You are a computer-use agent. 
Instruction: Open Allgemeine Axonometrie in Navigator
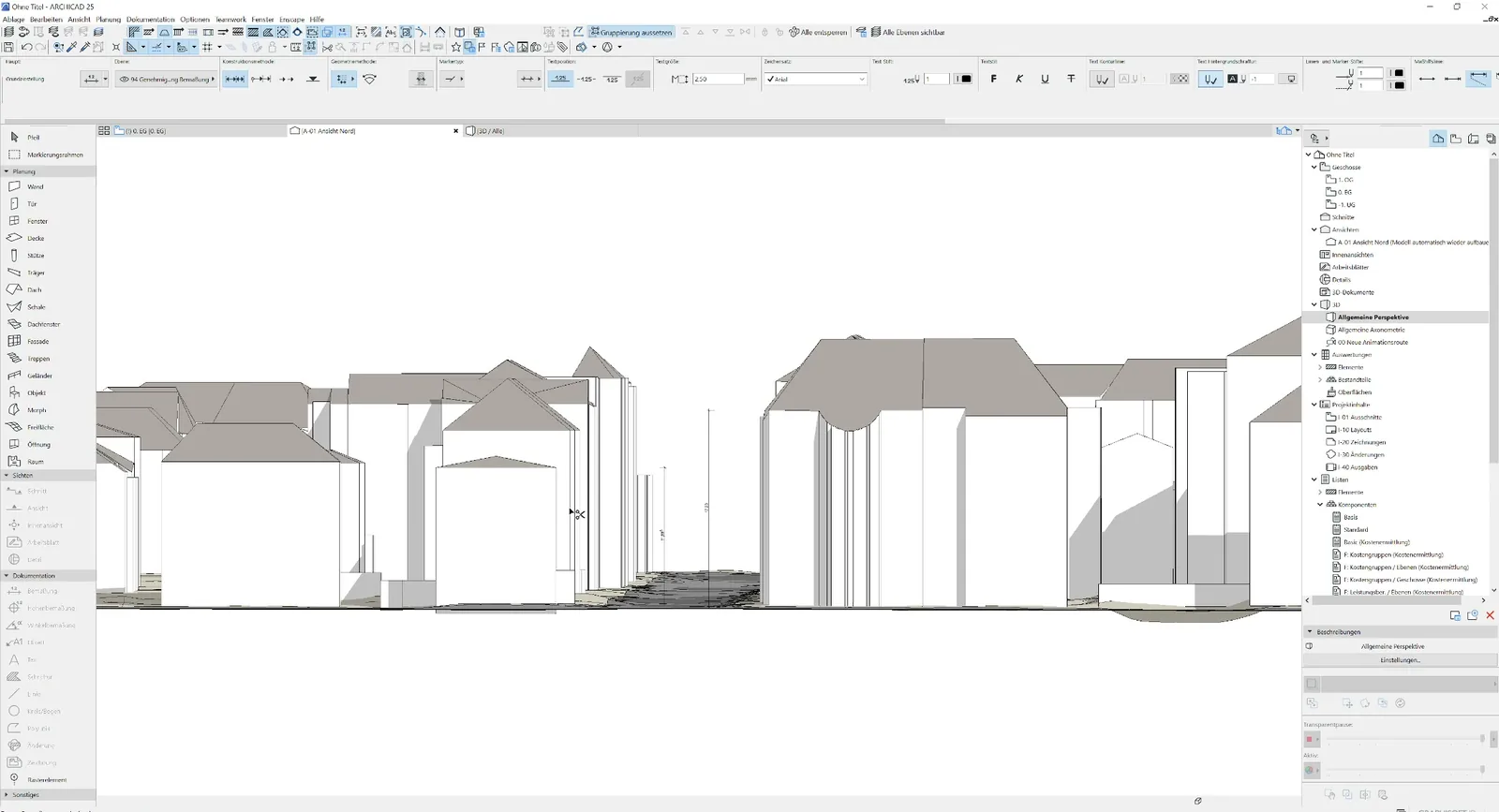[x=1371, y=330]
